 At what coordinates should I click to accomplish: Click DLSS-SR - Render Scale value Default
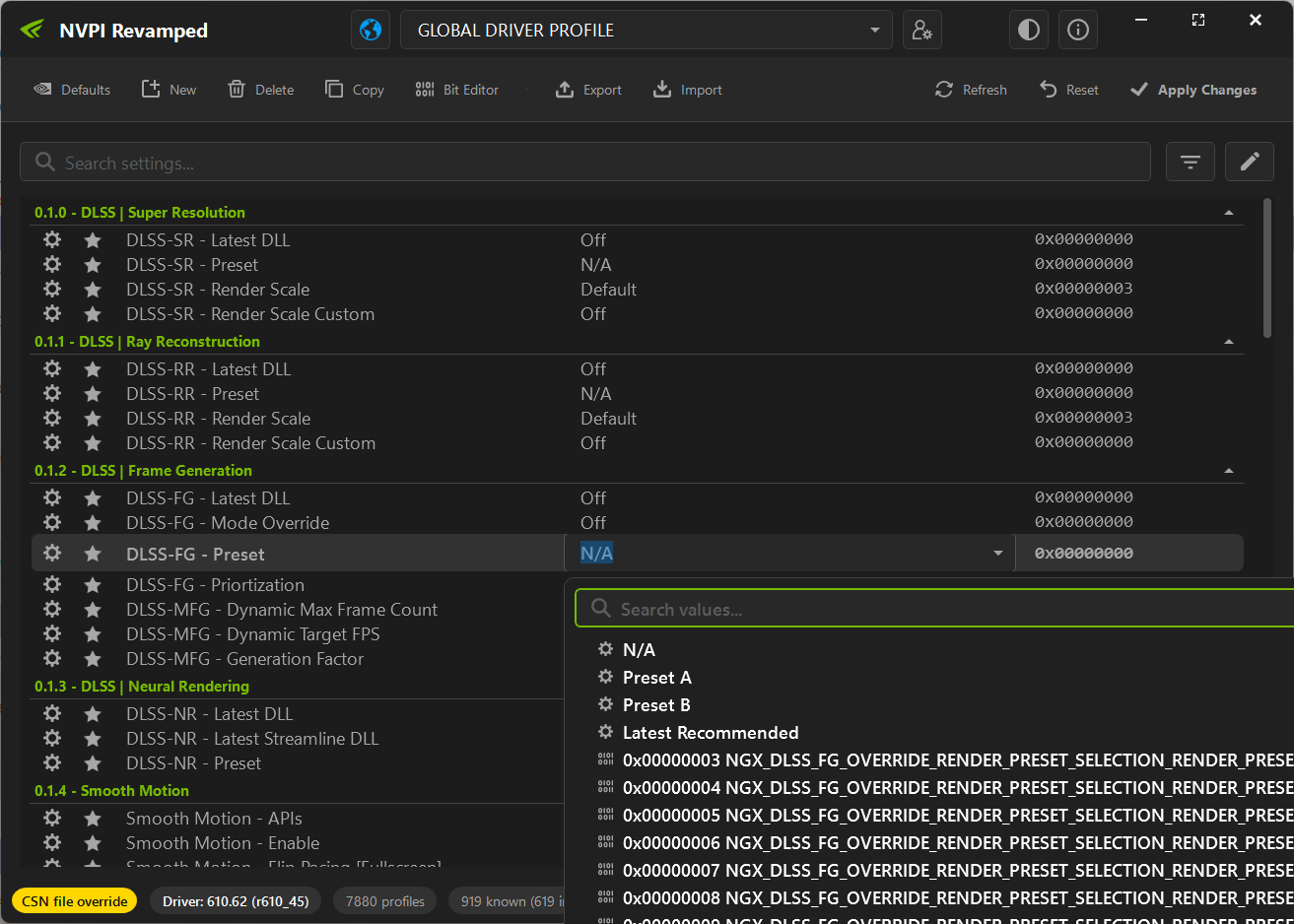pos(608,290)
